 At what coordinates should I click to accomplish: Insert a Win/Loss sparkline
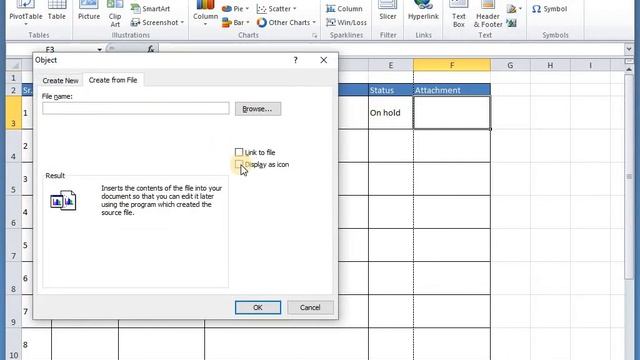point(346,22)
